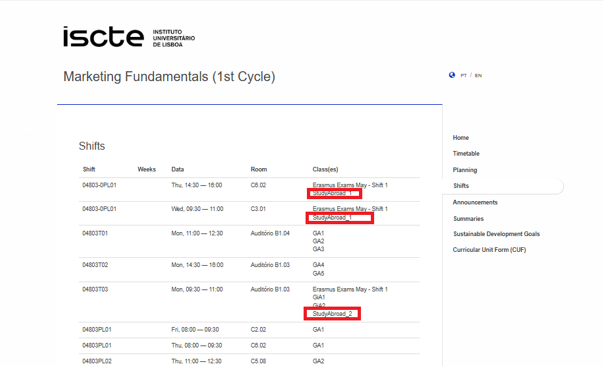Open the Announcements sidebar item

point(475,202)
